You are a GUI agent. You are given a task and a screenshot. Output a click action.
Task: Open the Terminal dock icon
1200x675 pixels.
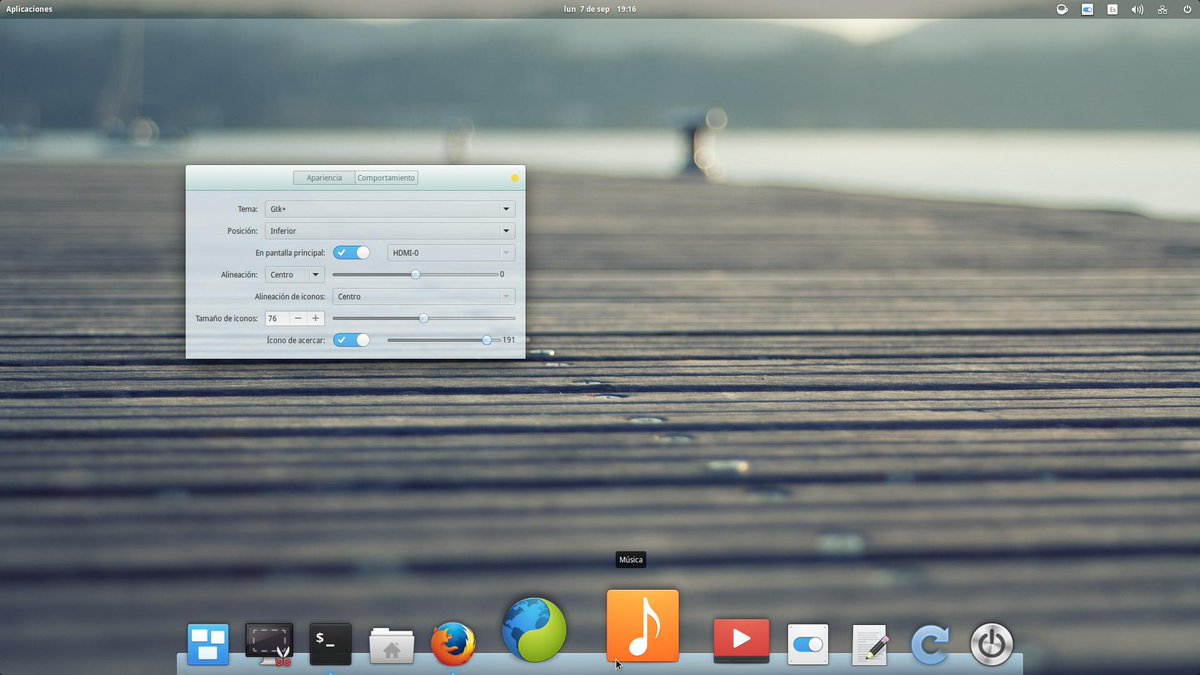(330, 645)
